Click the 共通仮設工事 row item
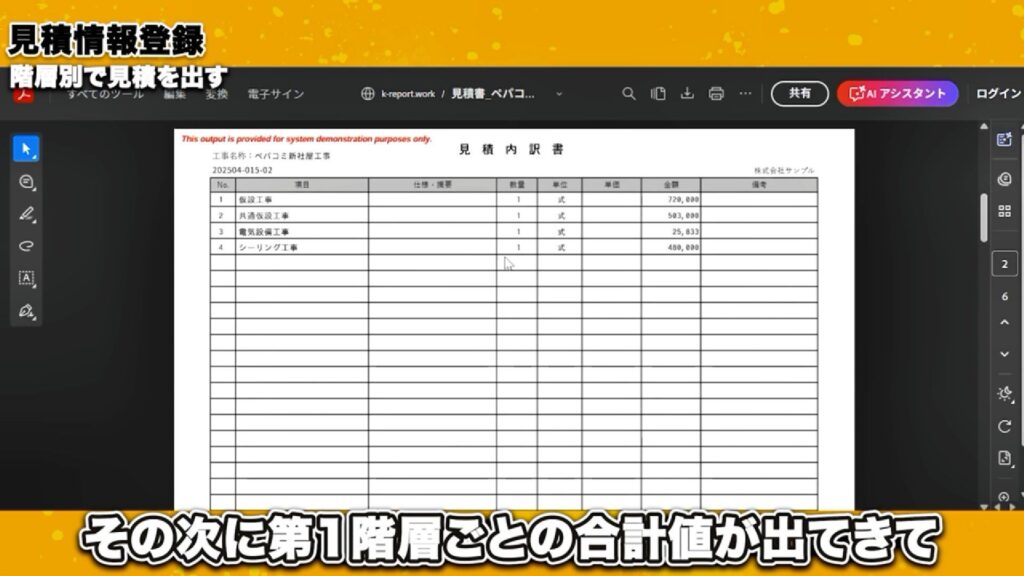This screenshot has height=576, width=1024. (264, 216)
